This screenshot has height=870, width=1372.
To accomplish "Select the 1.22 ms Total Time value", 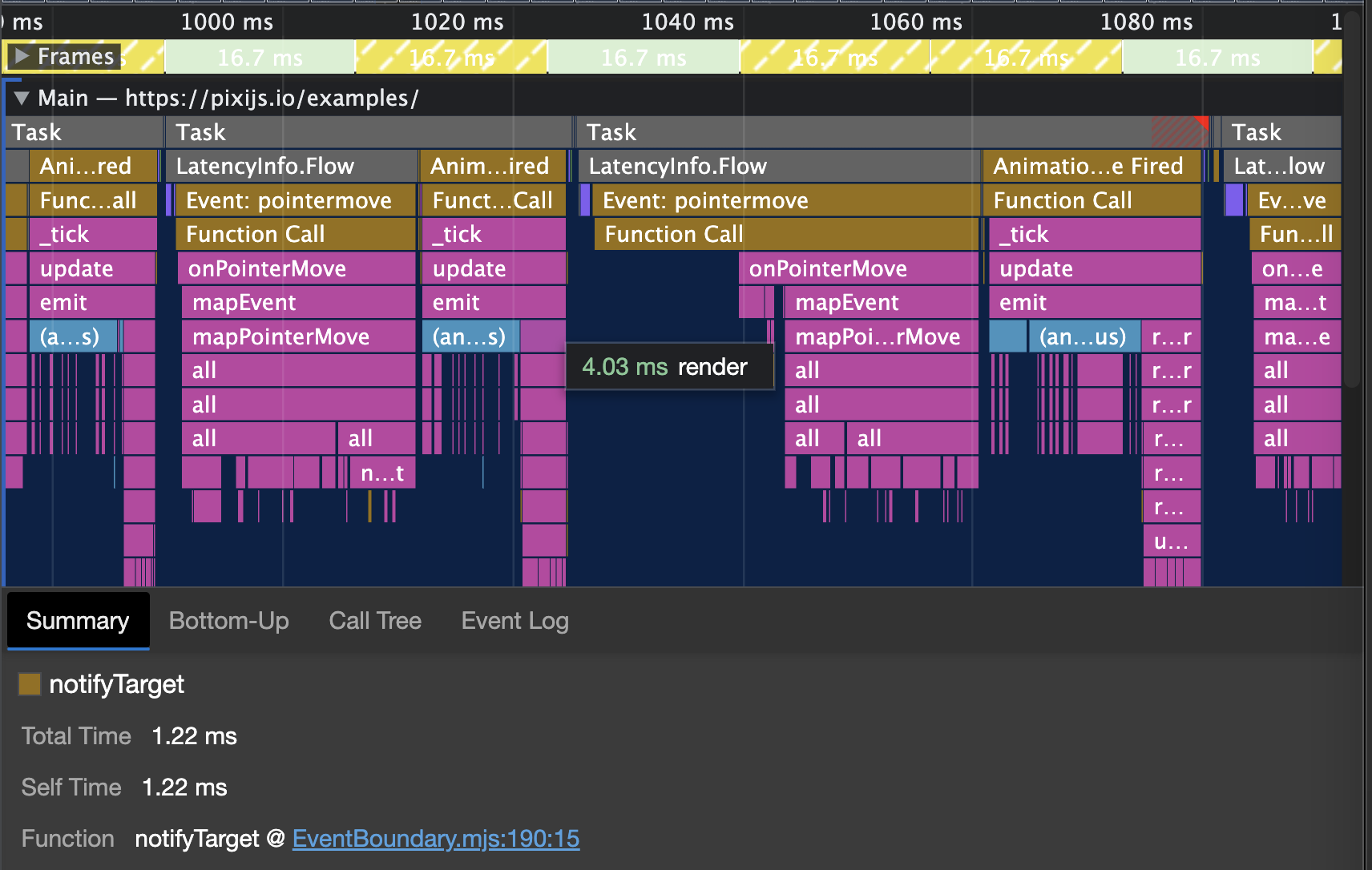I will point(195,736).
